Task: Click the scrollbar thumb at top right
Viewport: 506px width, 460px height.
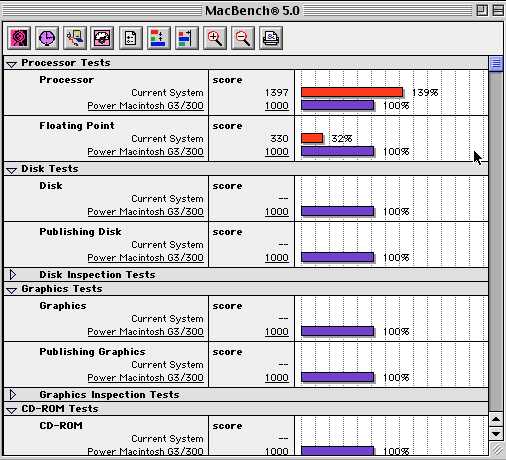Action: point(496,63)
